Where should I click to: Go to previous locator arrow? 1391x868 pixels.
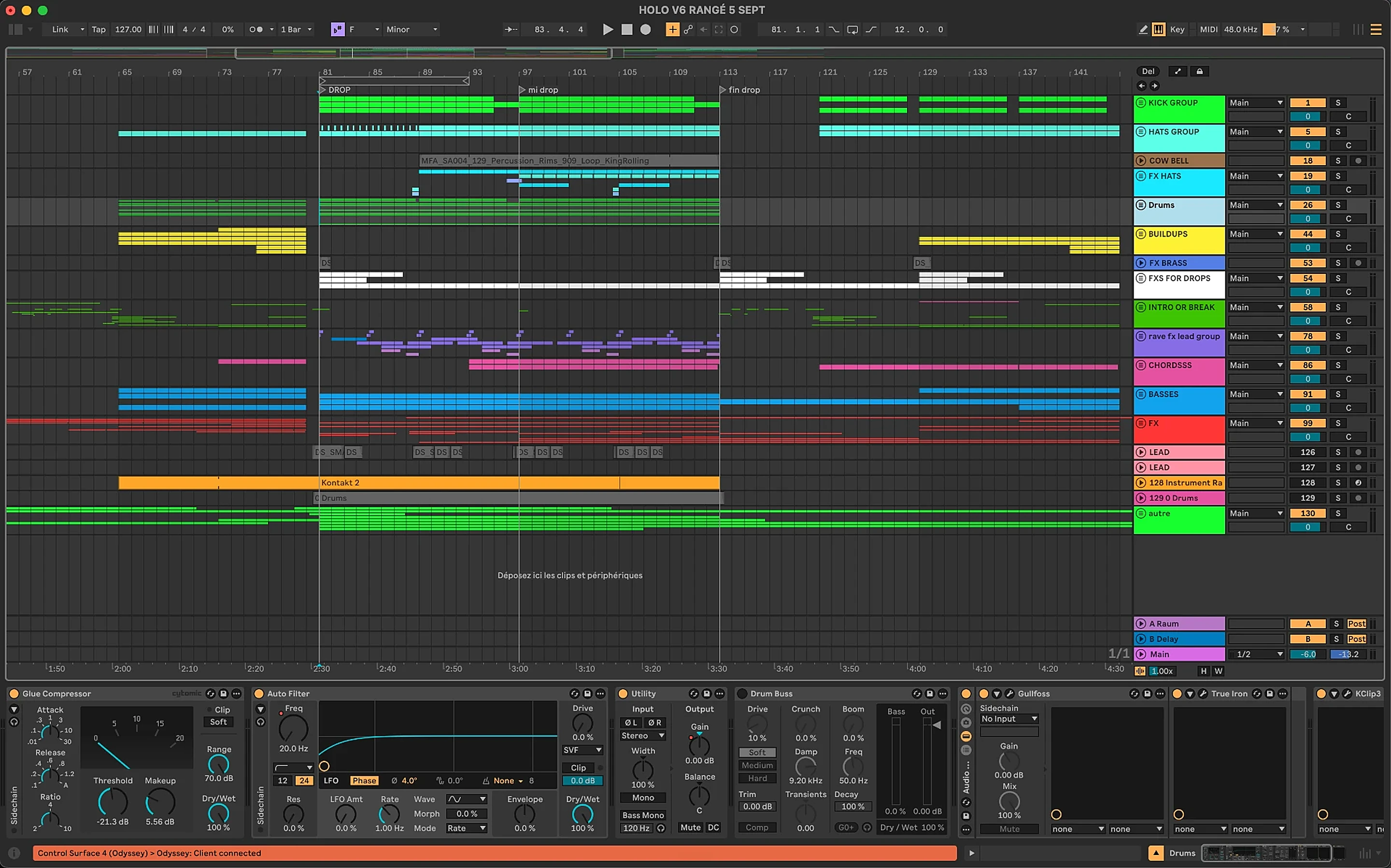point(1141,86)
